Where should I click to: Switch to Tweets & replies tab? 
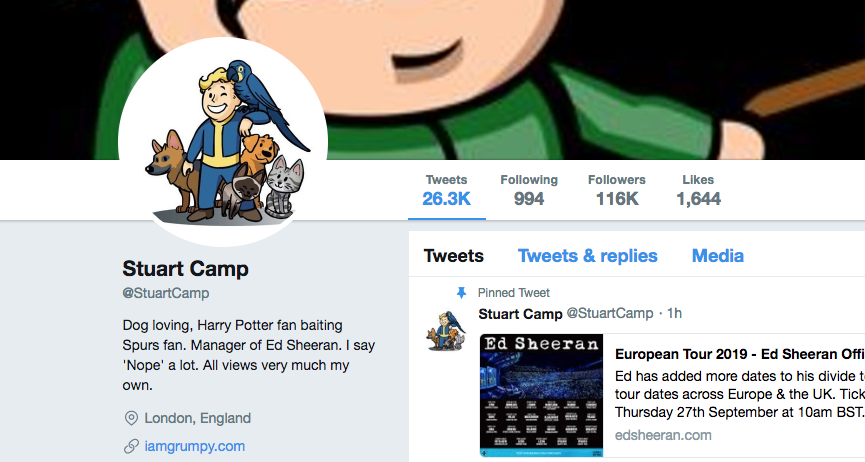point(588,256)
